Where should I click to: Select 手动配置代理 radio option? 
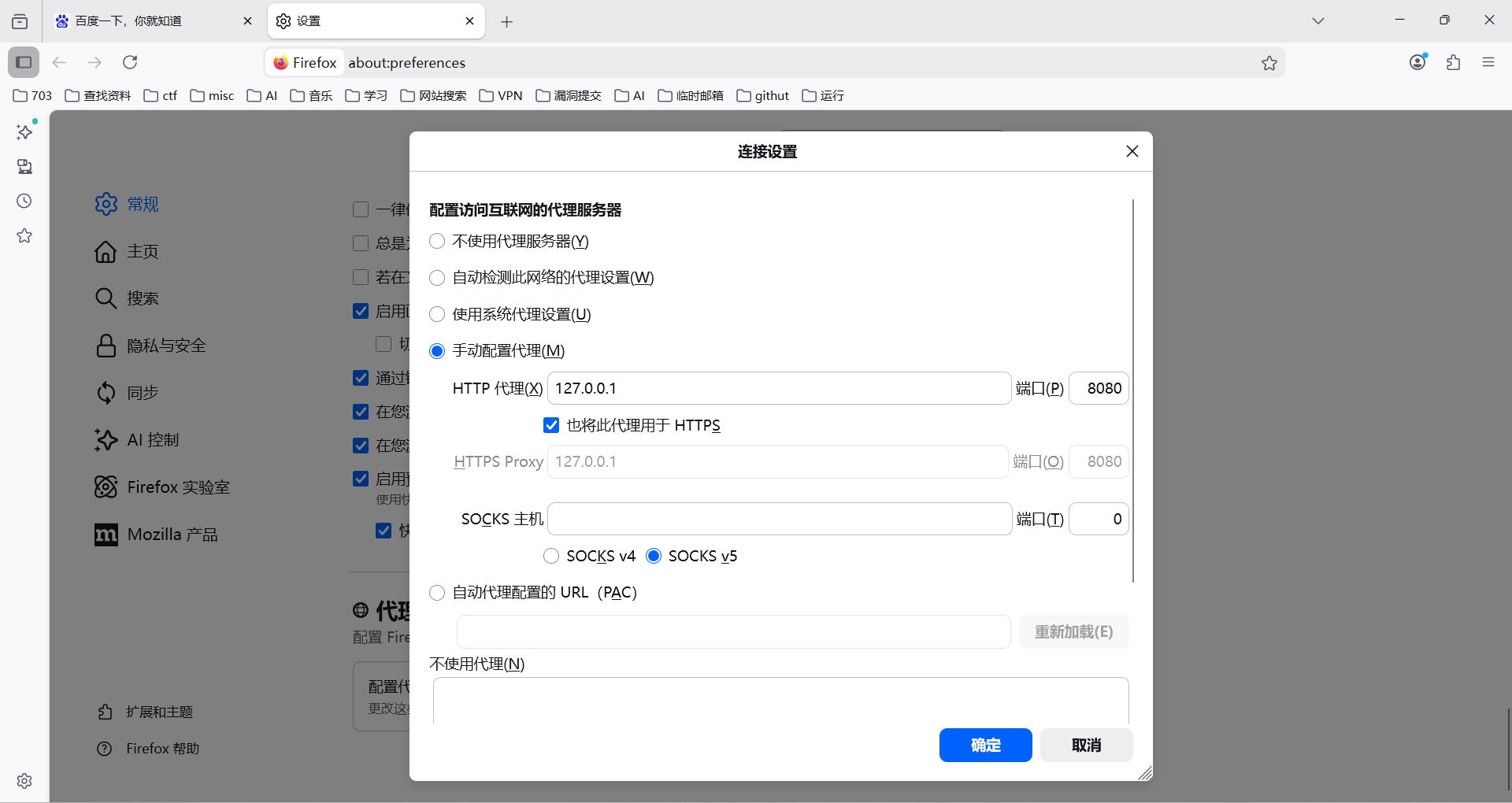(437, 351)
